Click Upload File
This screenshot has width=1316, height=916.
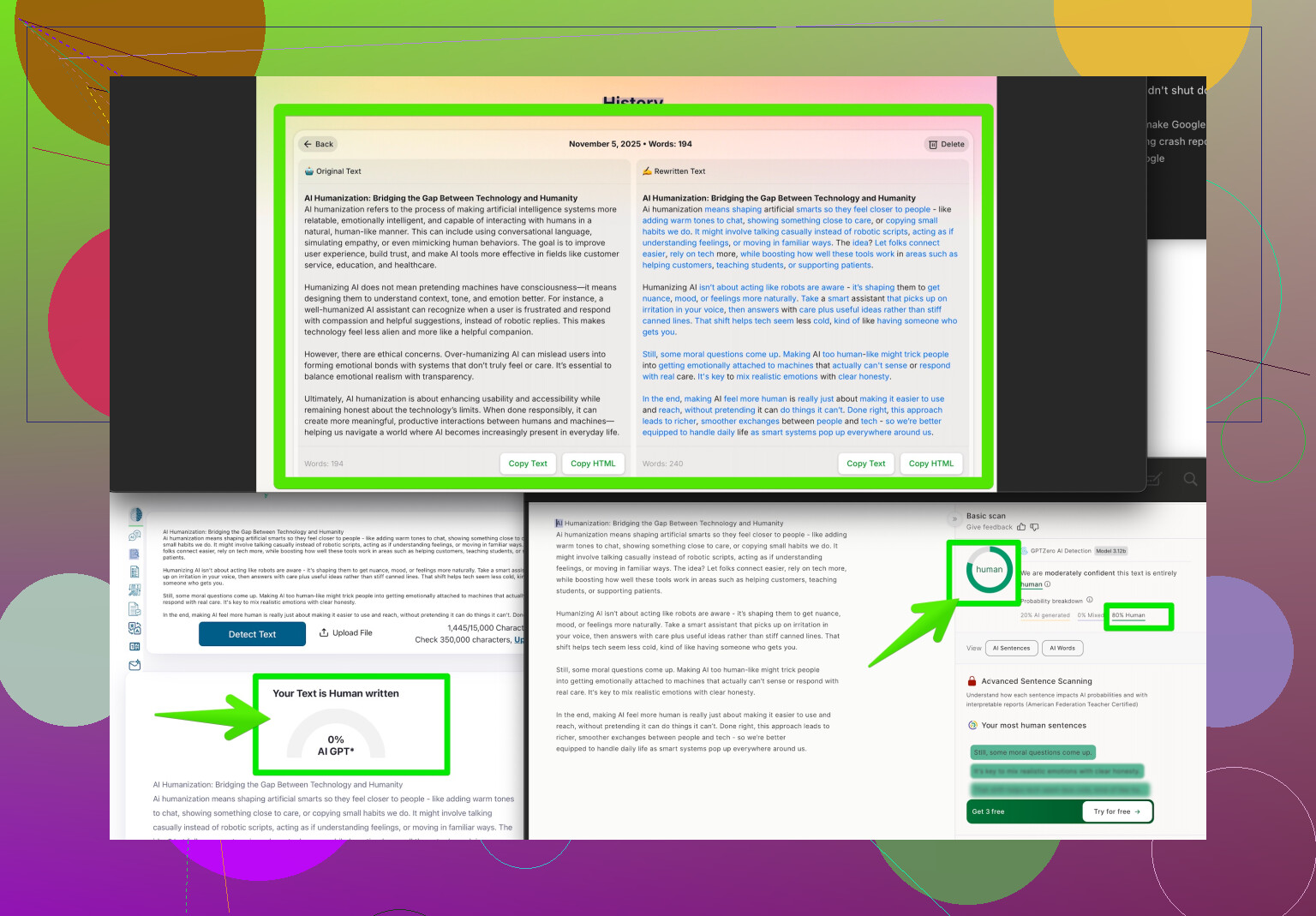(346, 633)
